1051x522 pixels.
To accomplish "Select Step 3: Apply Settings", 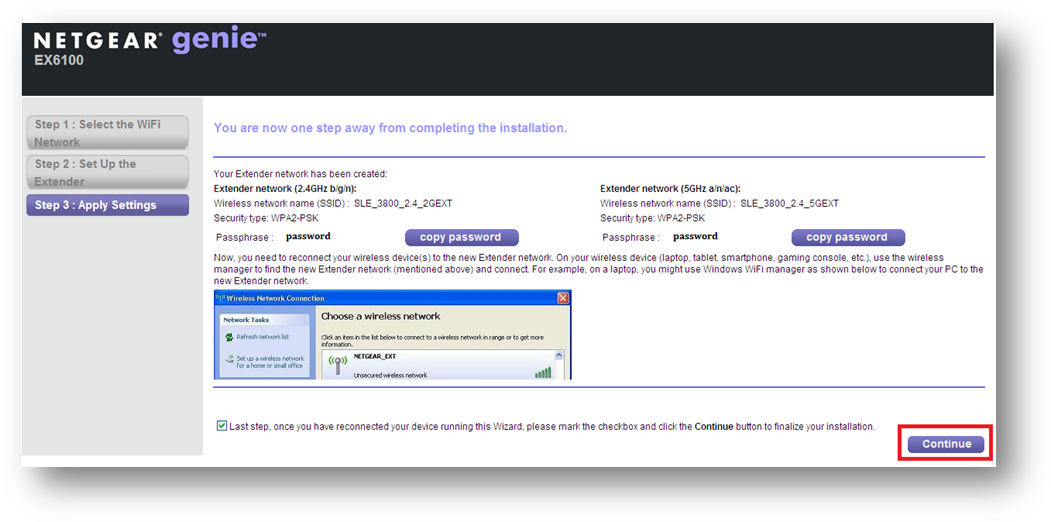I will pos(107,205).
